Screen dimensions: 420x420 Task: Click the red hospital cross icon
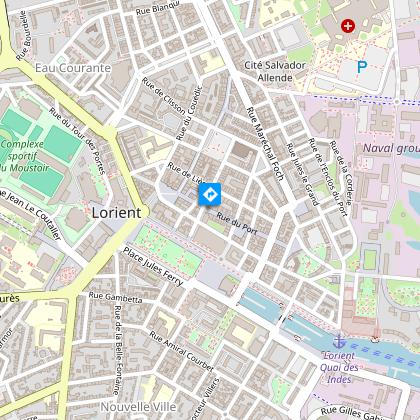pyautogui.click(x=348, y=26)
